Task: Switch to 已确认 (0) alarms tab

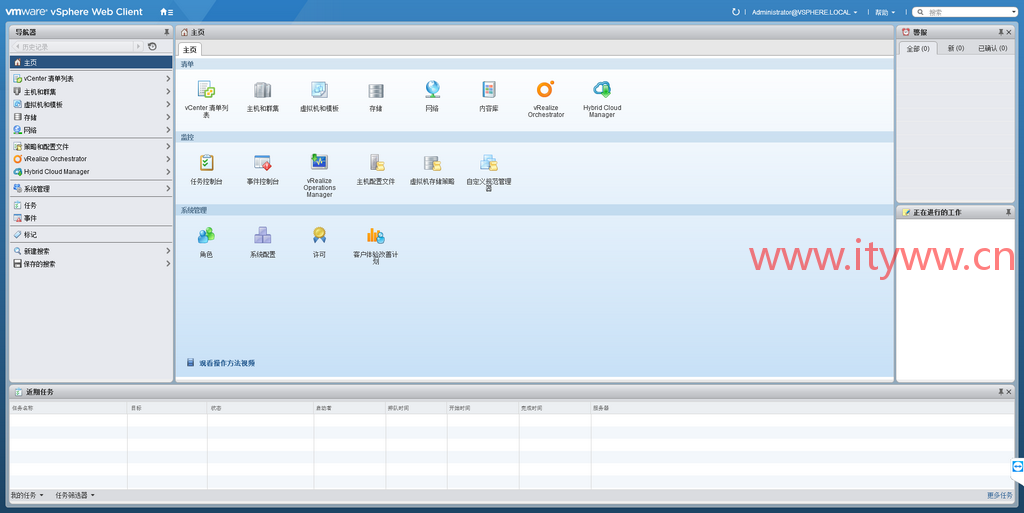Action: pyautogui.click(x=992, y=48)
